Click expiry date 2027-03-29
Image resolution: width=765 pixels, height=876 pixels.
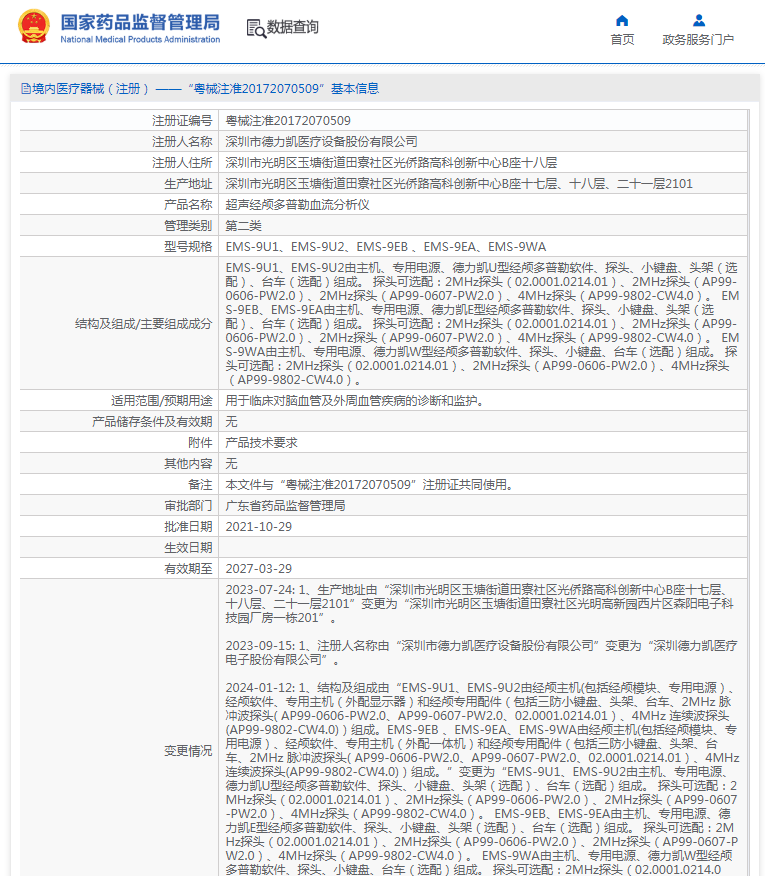(259, 569)
